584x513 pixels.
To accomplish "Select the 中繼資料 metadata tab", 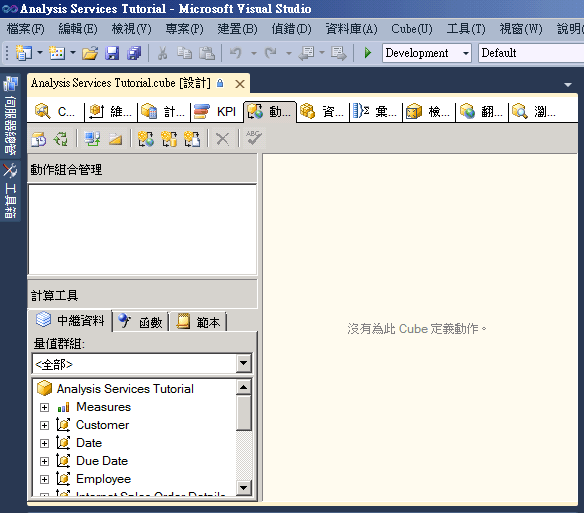I will click(x=70, y=320).
